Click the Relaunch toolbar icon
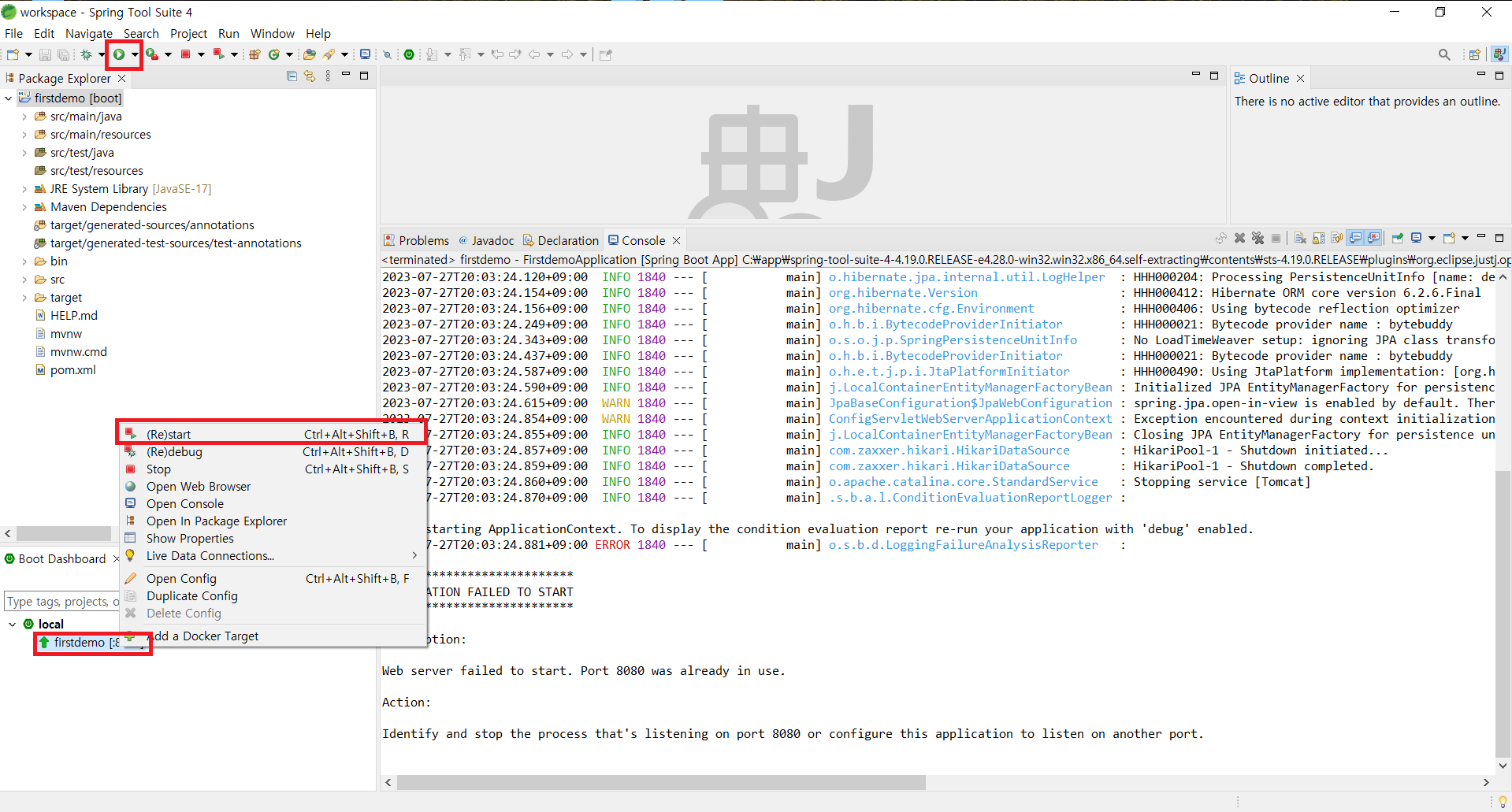Viewport: 1512px width, 812px height. (219, 54)
